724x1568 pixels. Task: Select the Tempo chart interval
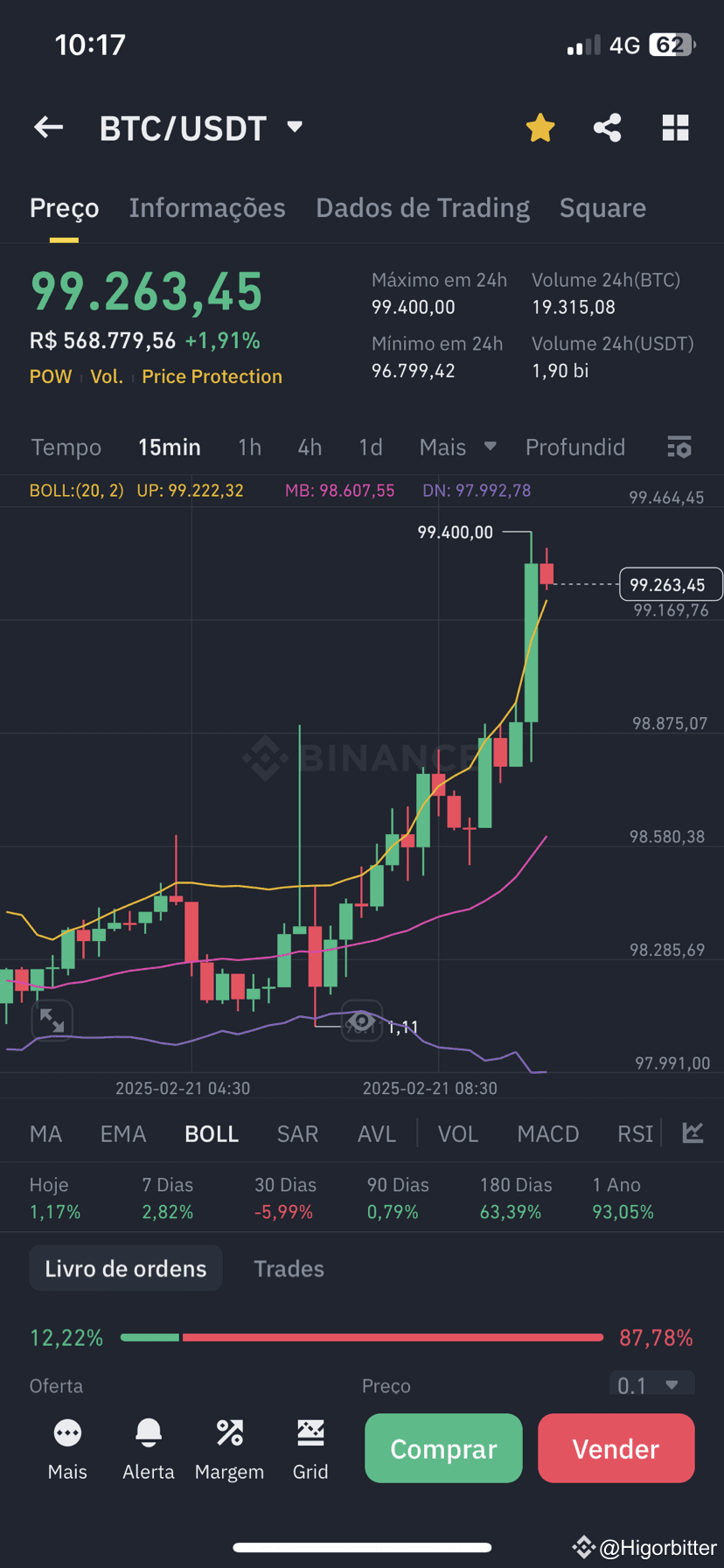(x=66, y=447)
